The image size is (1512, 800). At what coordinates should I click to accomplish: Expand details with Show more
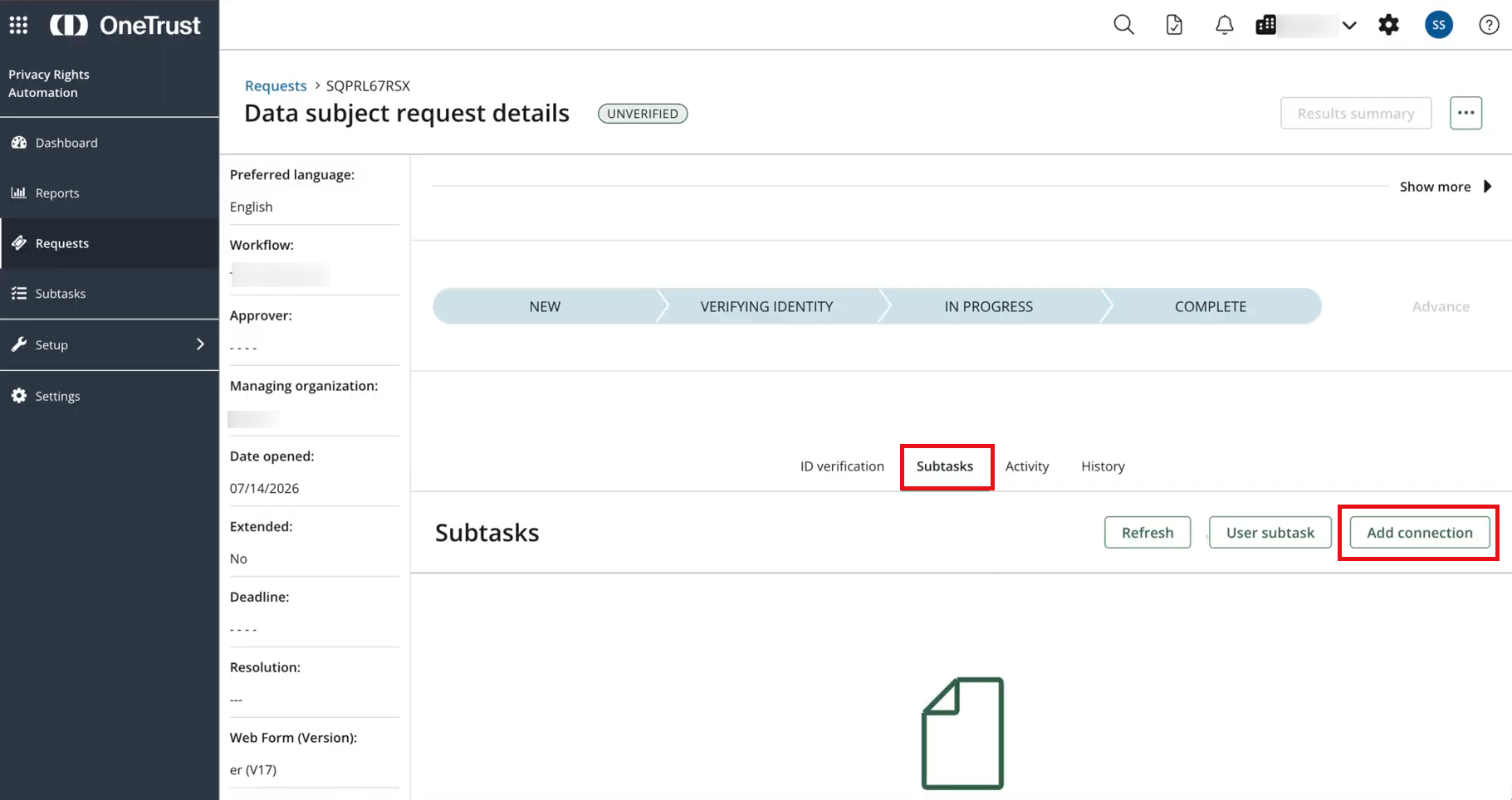(1446, 187)
